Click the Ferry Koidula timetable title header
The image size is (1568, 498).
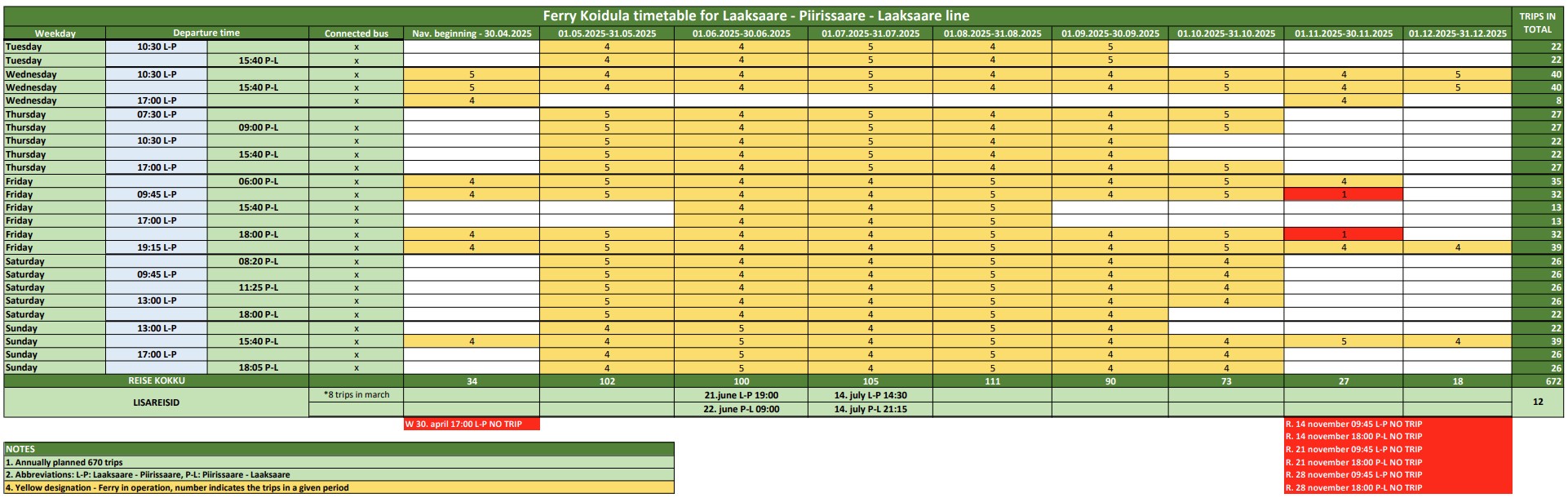[756, 16]
